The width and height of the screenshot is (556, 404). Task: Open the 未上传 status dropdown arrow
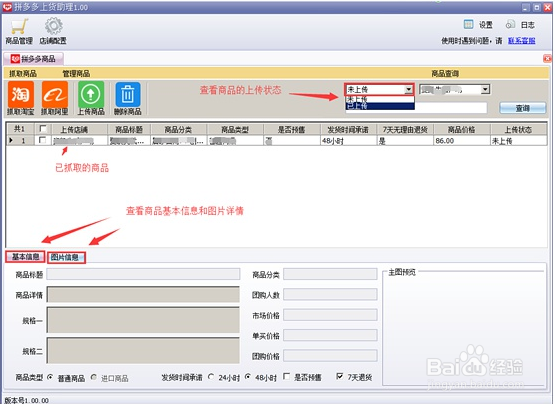tap(409, 89)
